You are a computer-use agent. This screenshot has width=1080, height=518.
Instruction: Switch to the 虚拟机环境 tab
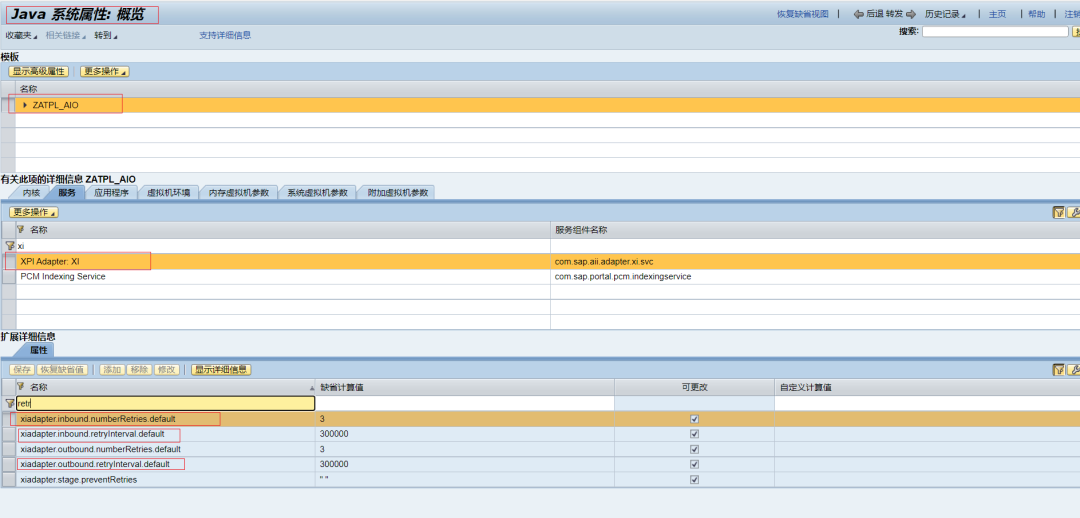click(x=169, y=193)
